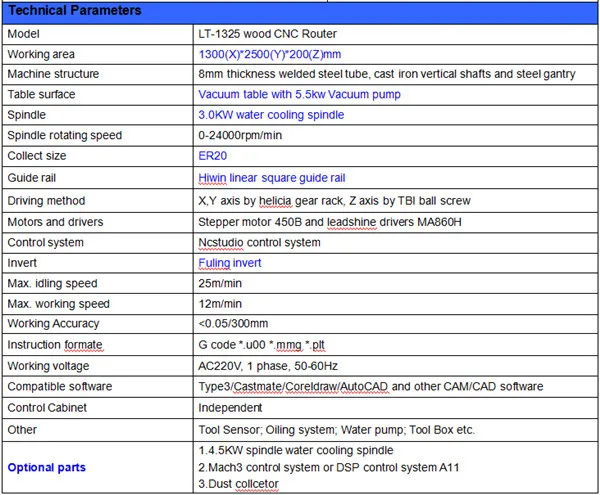Click the '1300(X)*2500(Y)*200(Z)mm' value
The width and height of the screenshot is (600, 495).
pos(270,54)
